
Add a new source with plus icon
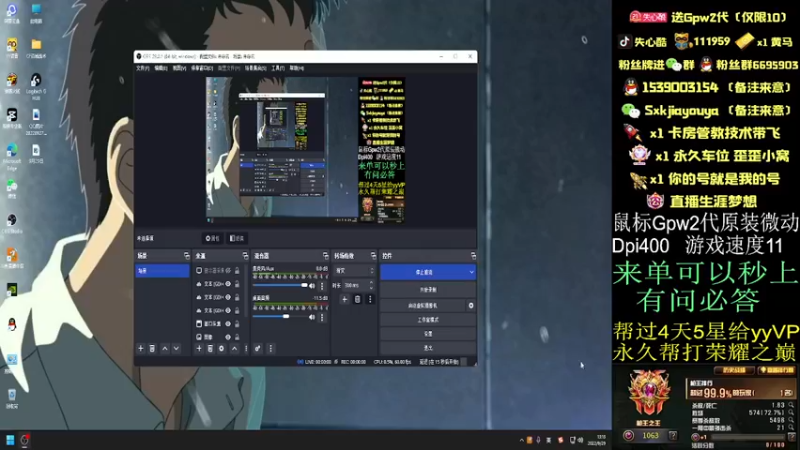[x=199, y=348]
